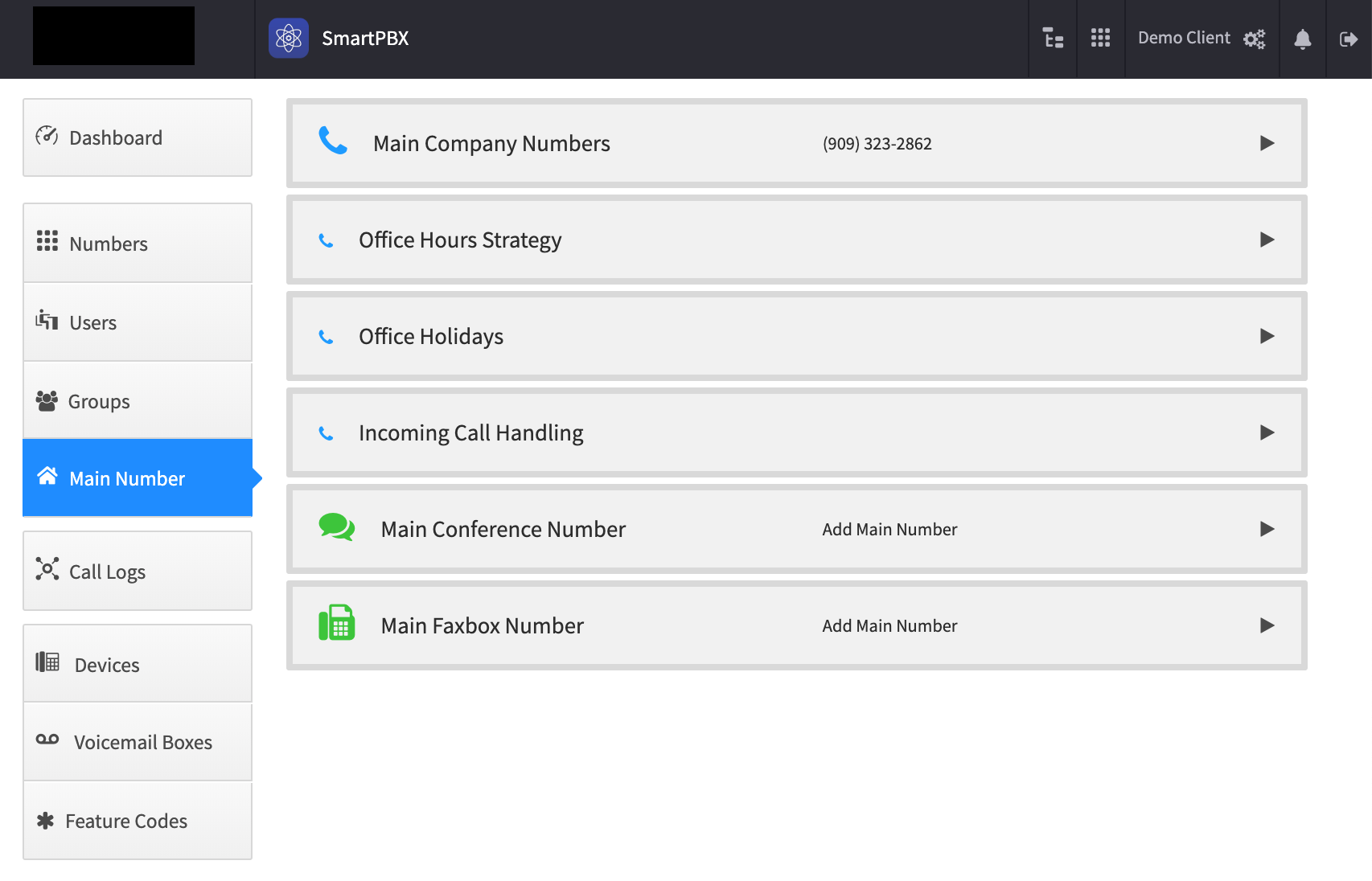Click phone icon beside Incoming Call Handling
1372x881 pixels.
click(x=326, y=433)
